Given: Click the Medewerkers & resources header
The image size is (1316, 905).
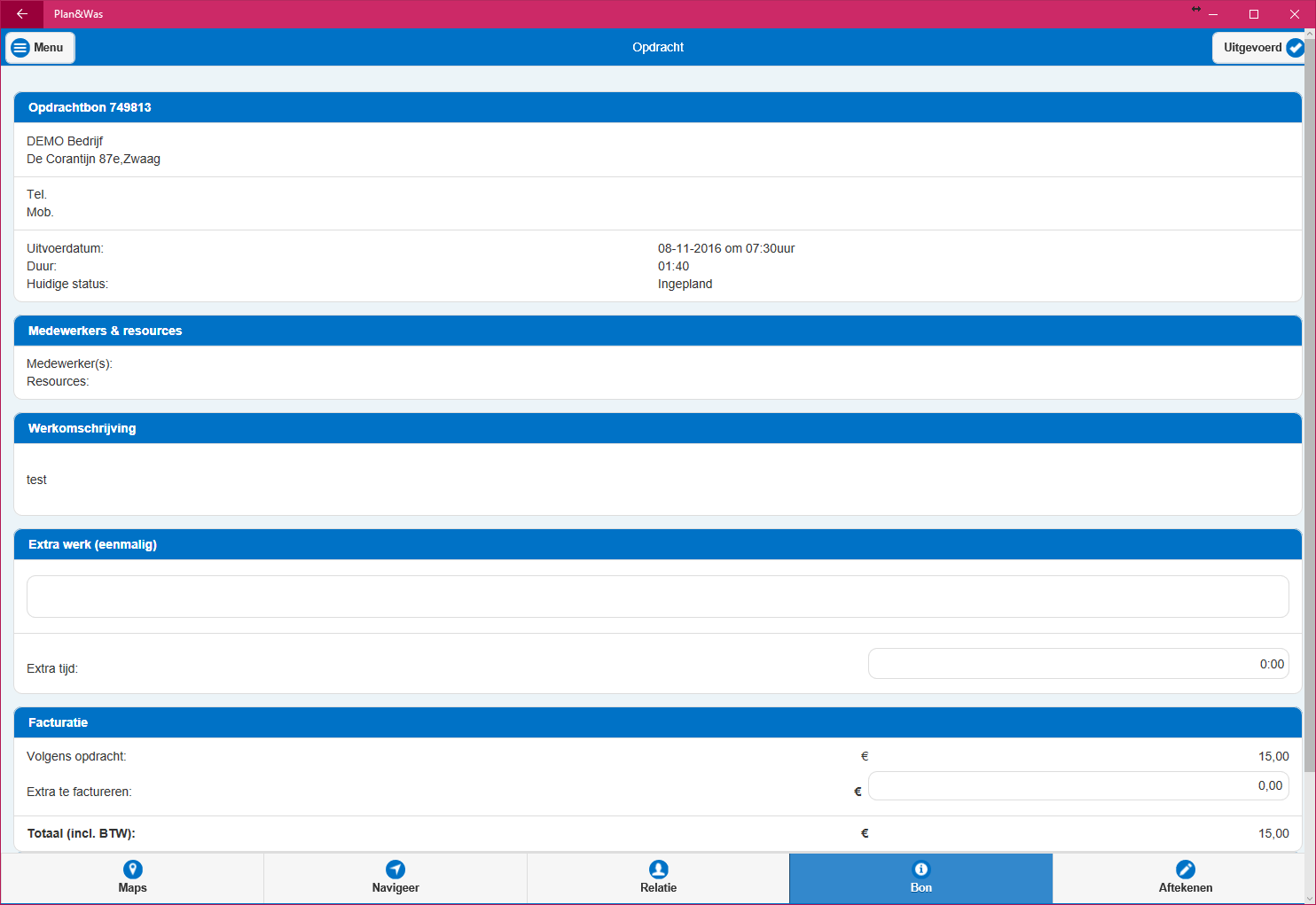Looking at the screenshot, I should 658,331.
